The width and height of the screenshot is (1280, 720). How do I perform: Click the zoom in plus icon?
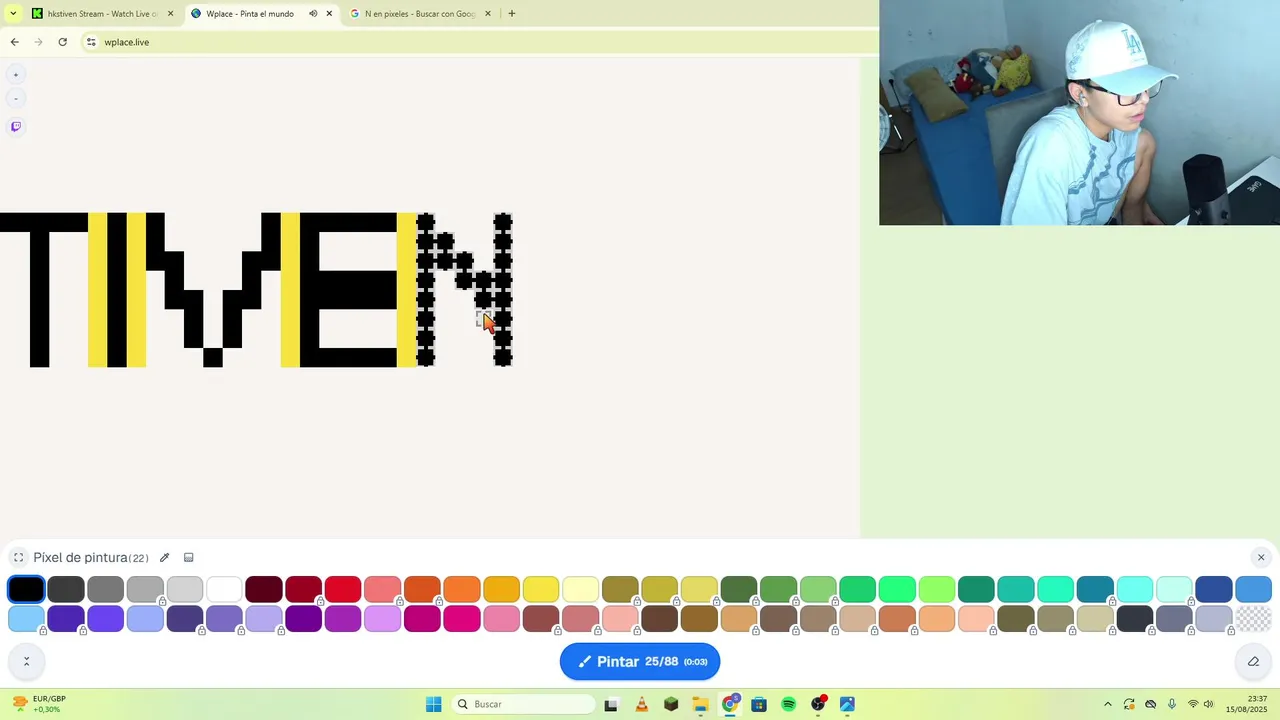pos(15,75)
